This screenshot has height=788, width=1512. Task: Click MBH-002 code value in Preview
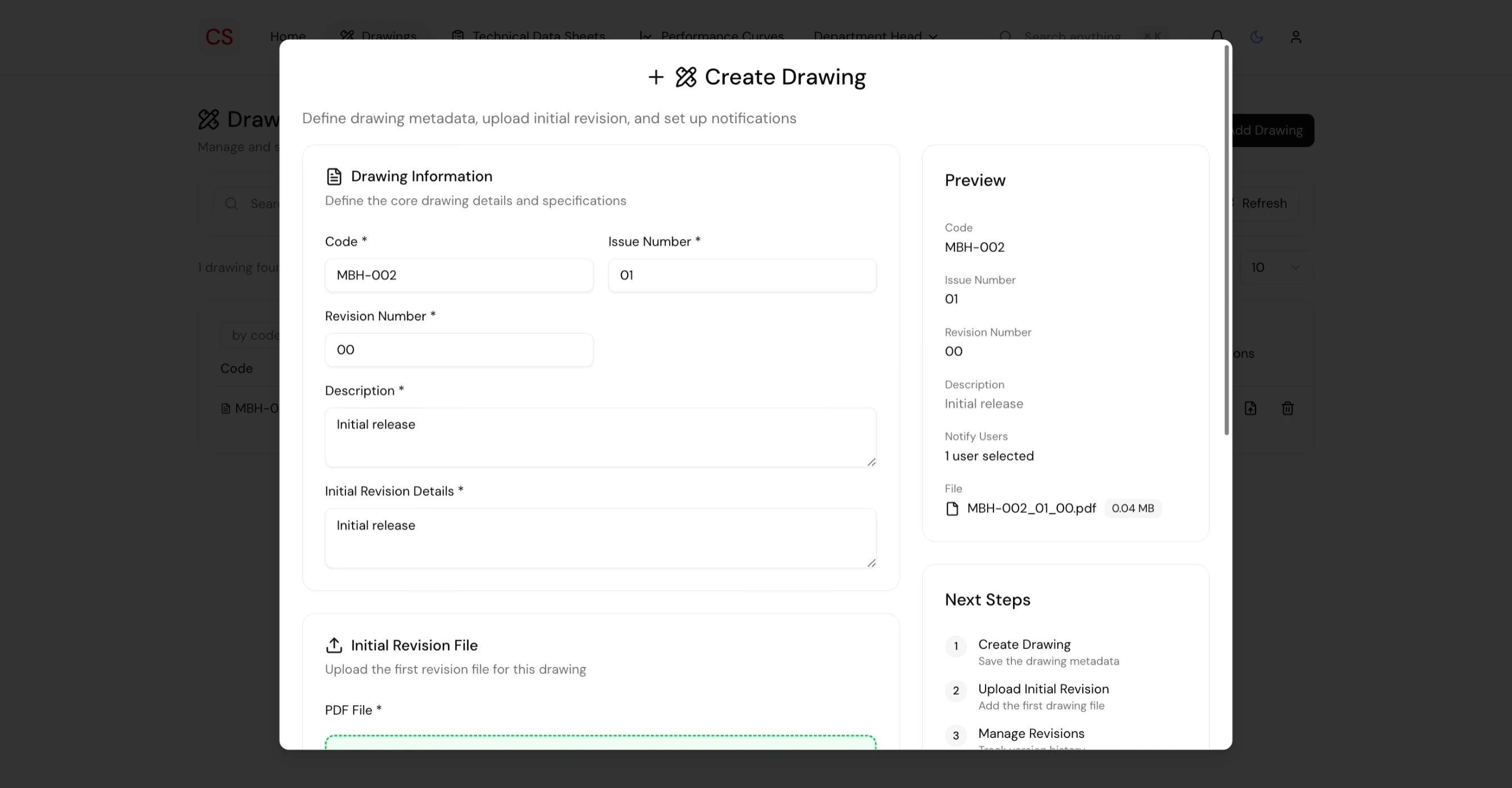click(974, 247)
